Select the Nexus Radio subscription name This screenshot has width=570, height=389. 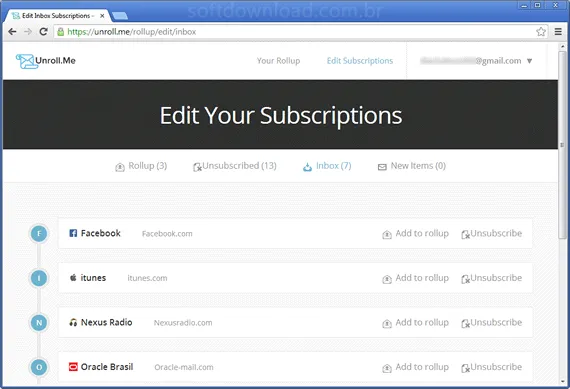(107, 322)
